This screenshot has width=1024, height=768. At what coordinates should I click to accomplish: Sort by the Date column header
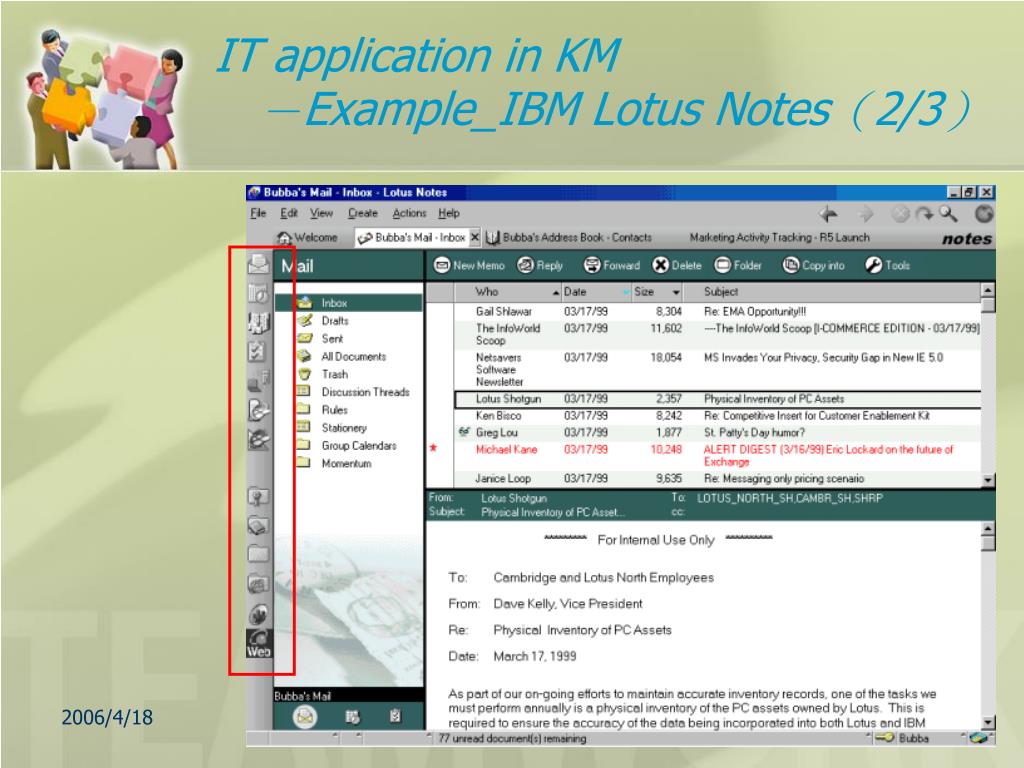click(596, 292)
